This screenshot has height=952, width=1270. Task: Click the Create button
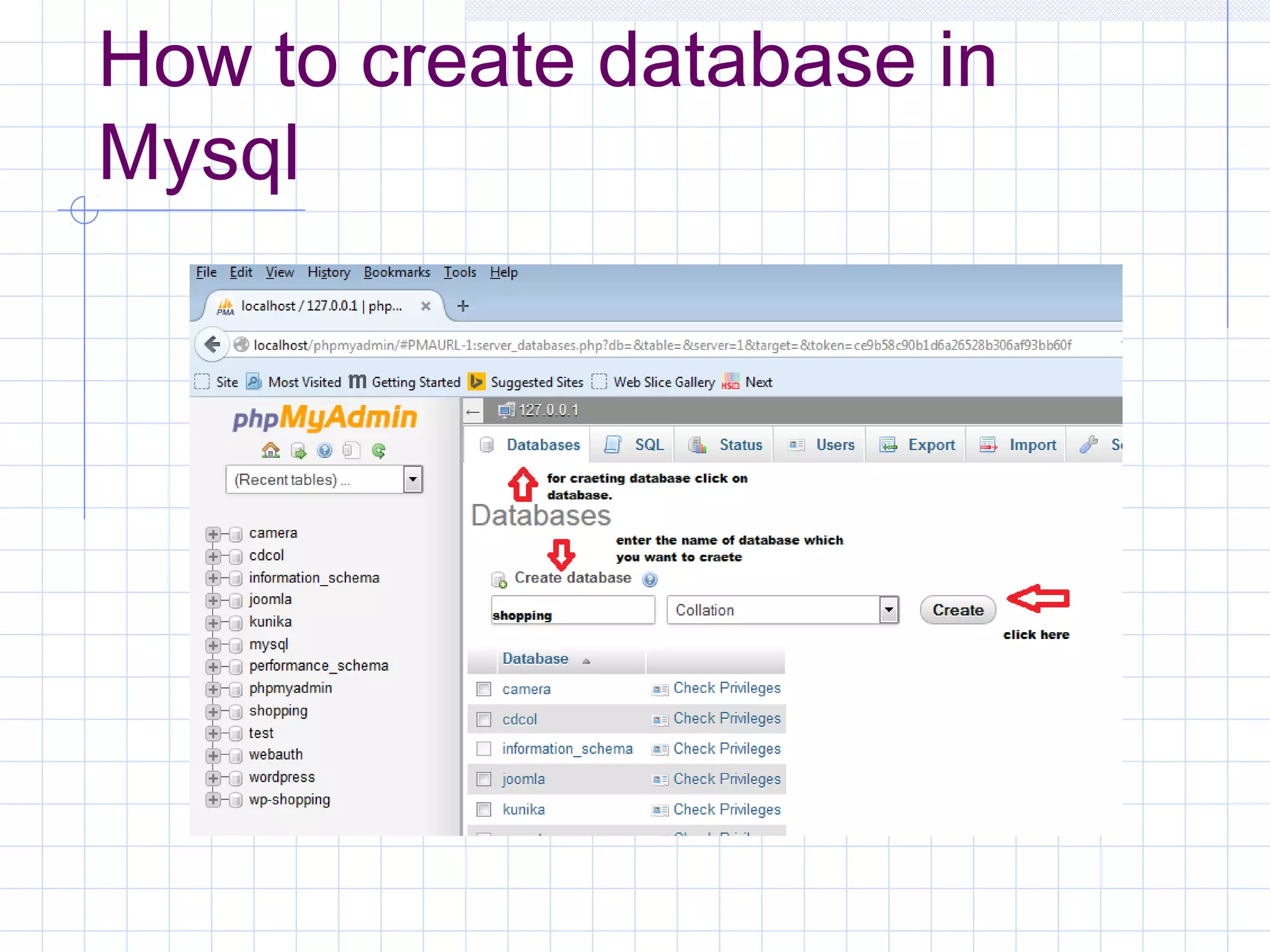(958, 610)
